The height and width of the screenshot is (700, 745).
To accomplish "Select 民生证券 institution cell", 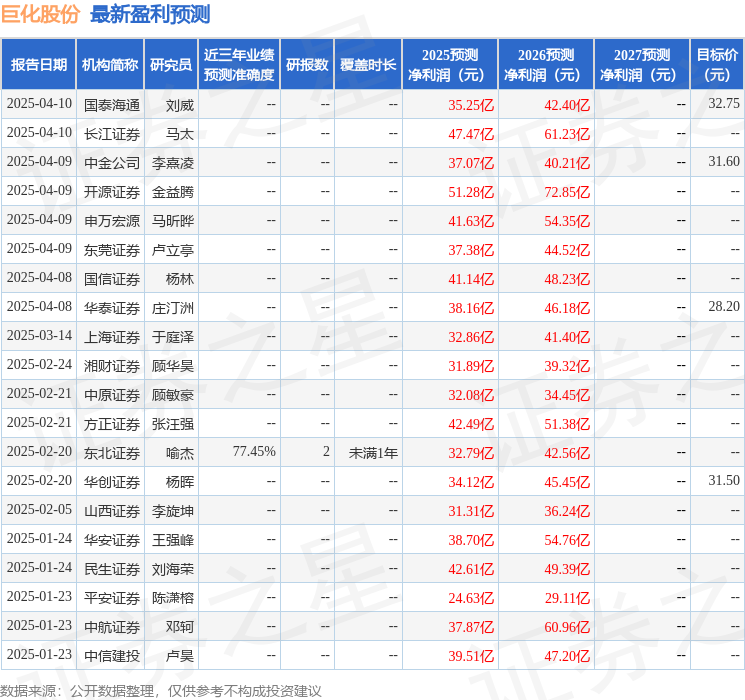I will pos(112,569).
